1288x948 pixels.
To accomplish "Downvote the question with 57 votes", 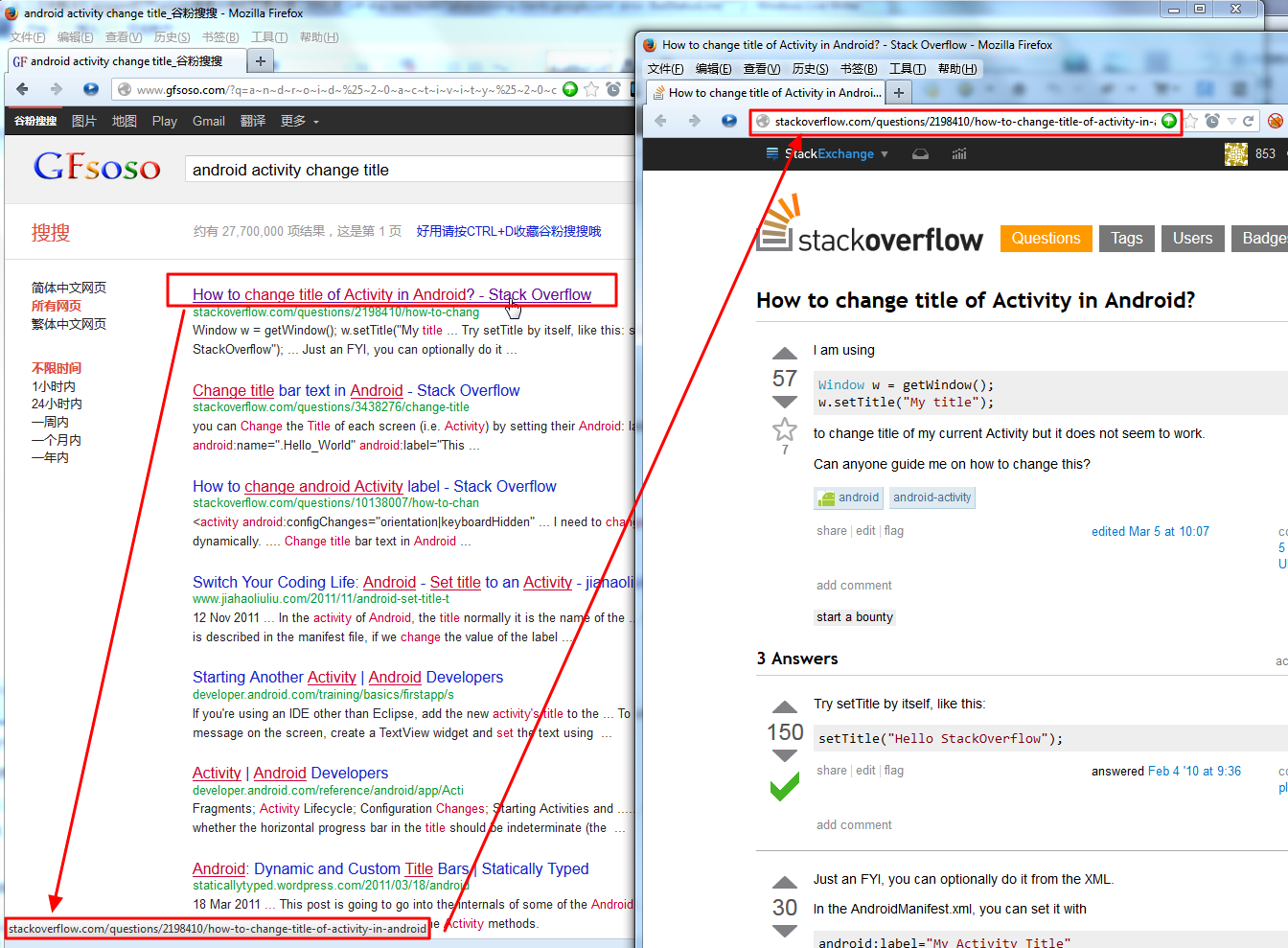I will pos(785,402).
